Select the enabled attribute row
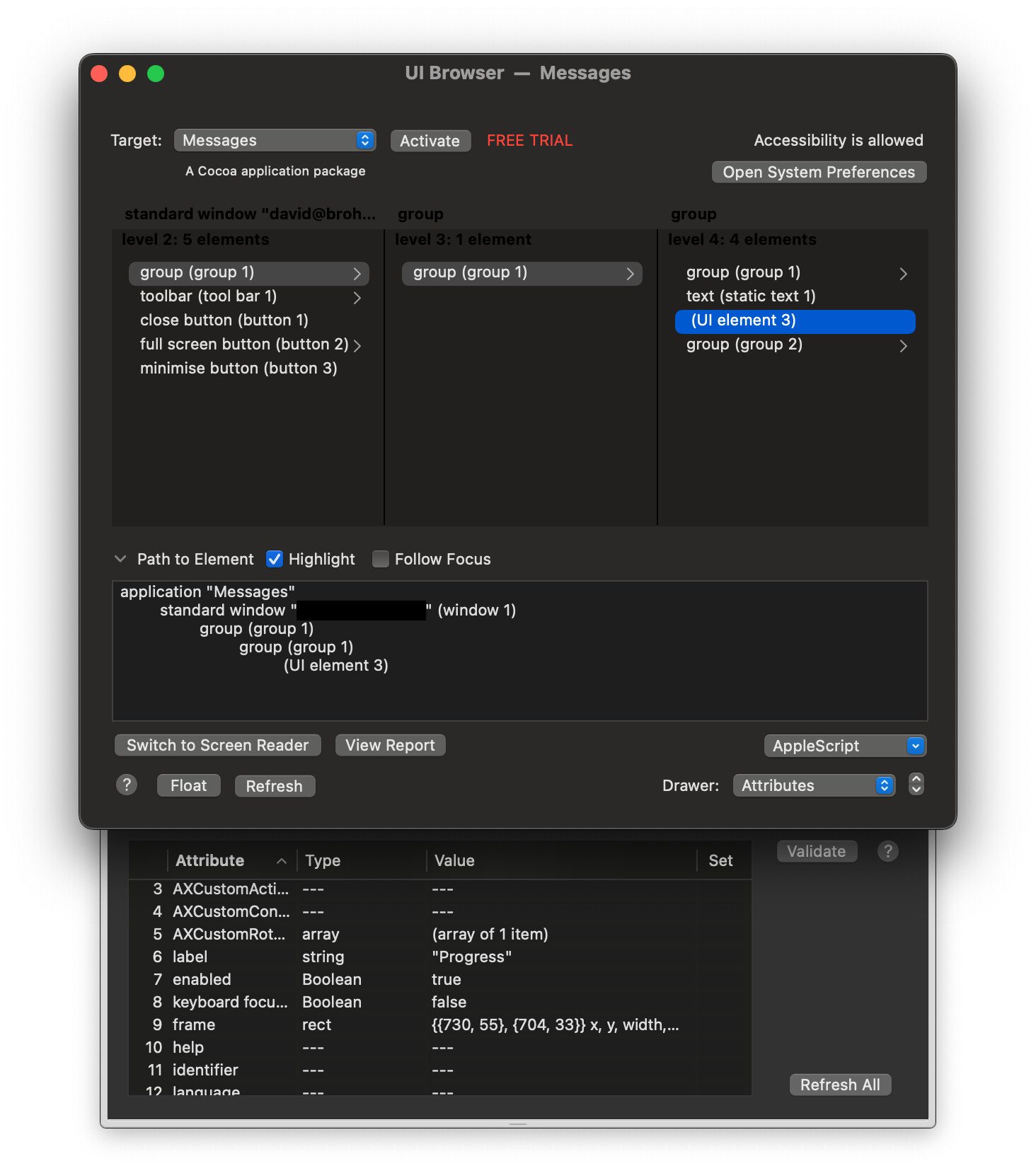Image resolution: width=1036 pixels, height=1166 pixels. [x=439, y=979]
